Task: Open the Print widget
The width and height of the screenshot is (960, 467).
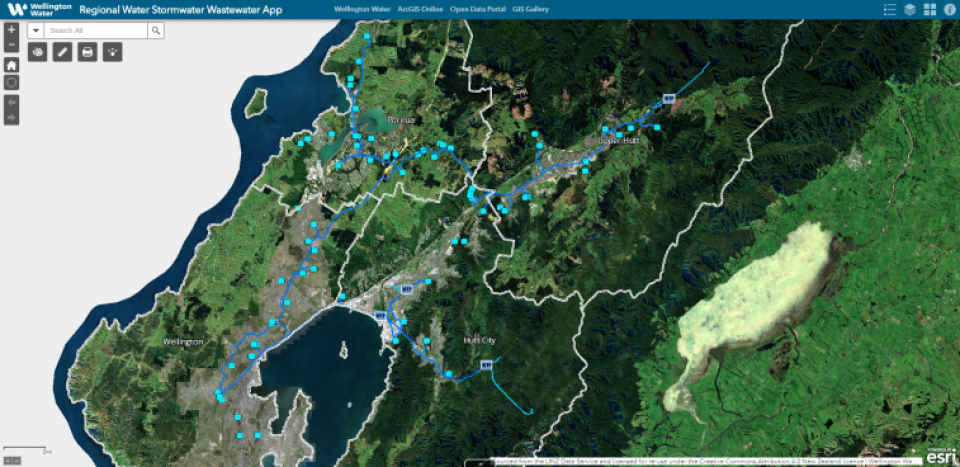Action: click(88, 52)
